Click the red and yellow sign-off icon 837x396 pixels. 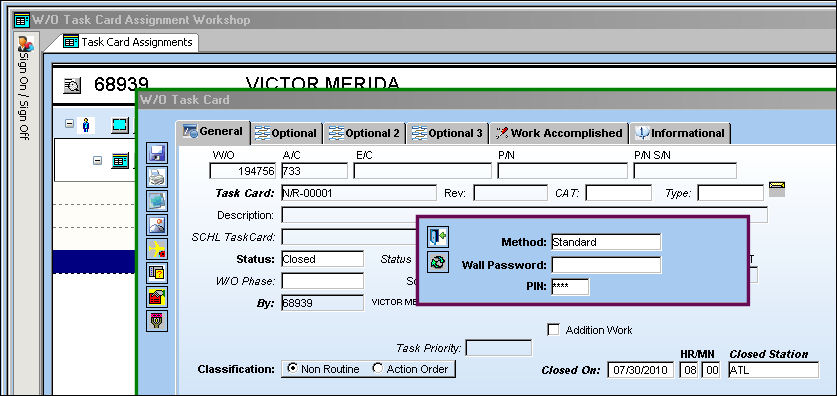157,297
